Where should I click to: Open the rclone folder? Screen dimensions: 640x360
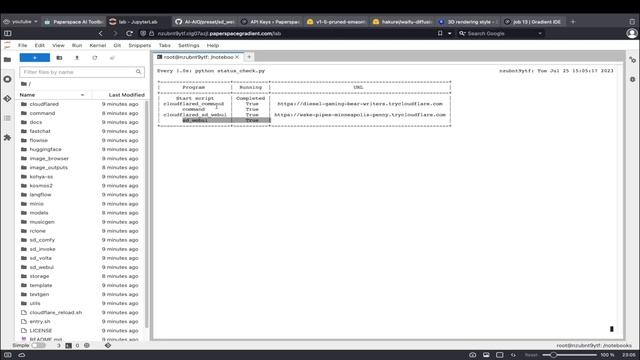coord(38,231)
